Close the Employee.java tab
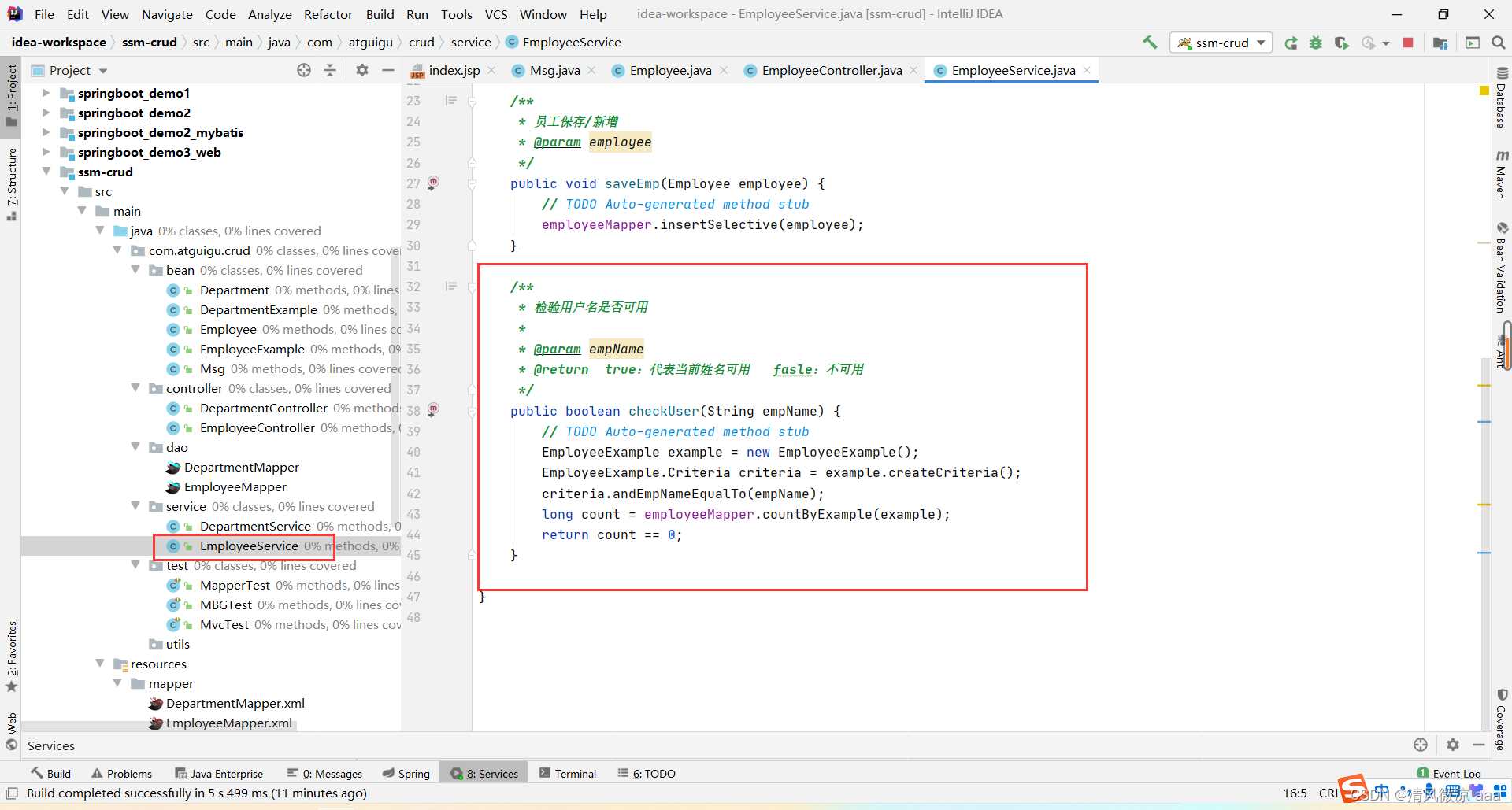This screenshot has width=1512, height=810. coord(724,70)
